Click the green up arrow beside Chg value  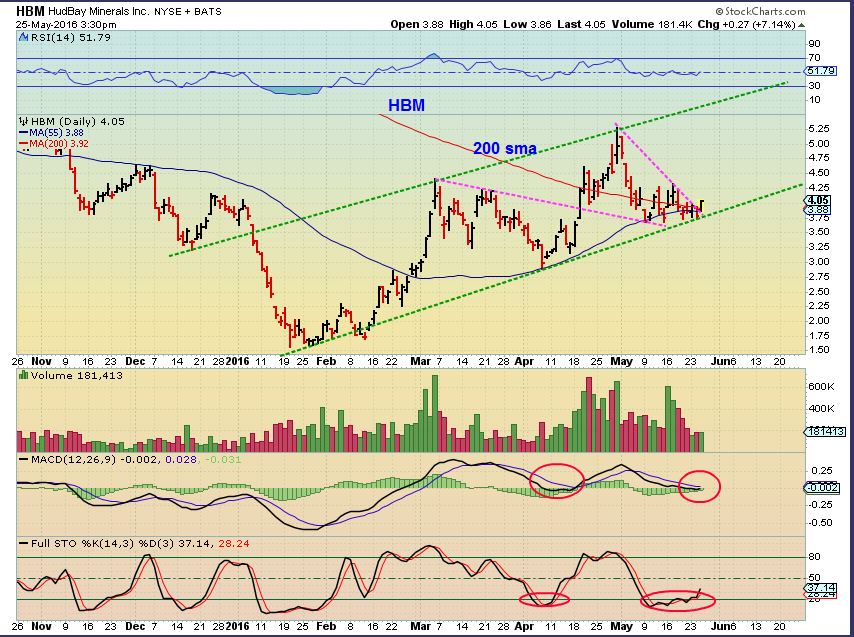coord(802,25)
